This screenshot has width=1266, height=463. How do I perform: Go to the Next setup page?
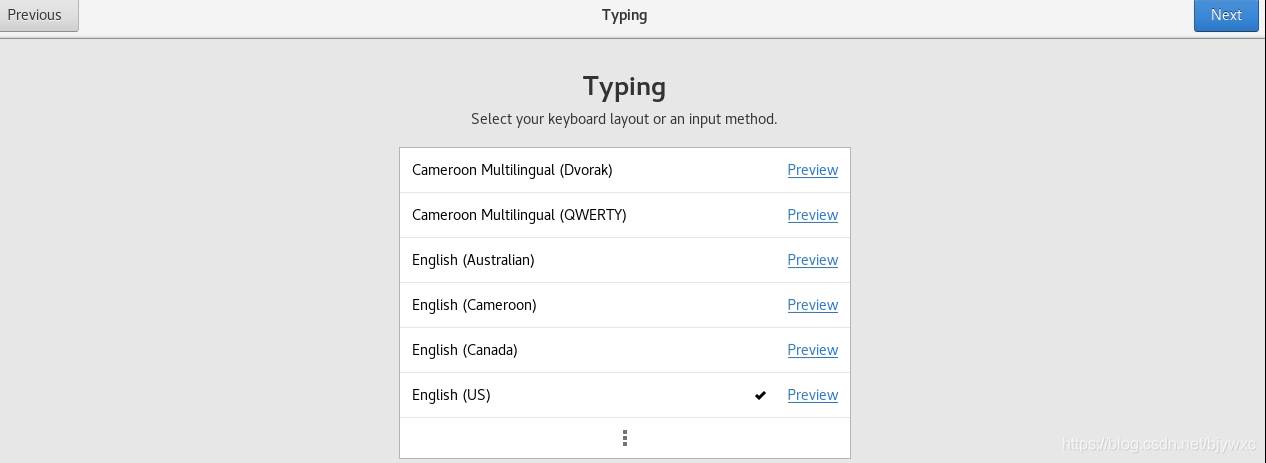pyautogui.click(x=1226, y=15)
